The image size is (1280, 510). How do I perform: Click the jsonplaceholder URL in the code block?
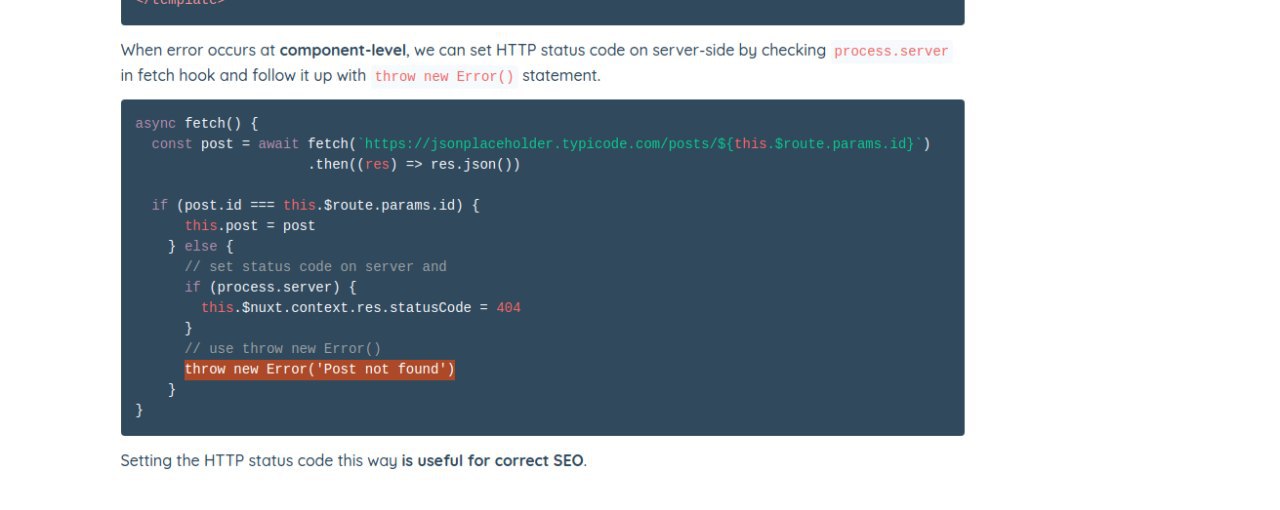pyautogui.click(x=640, y=144)
